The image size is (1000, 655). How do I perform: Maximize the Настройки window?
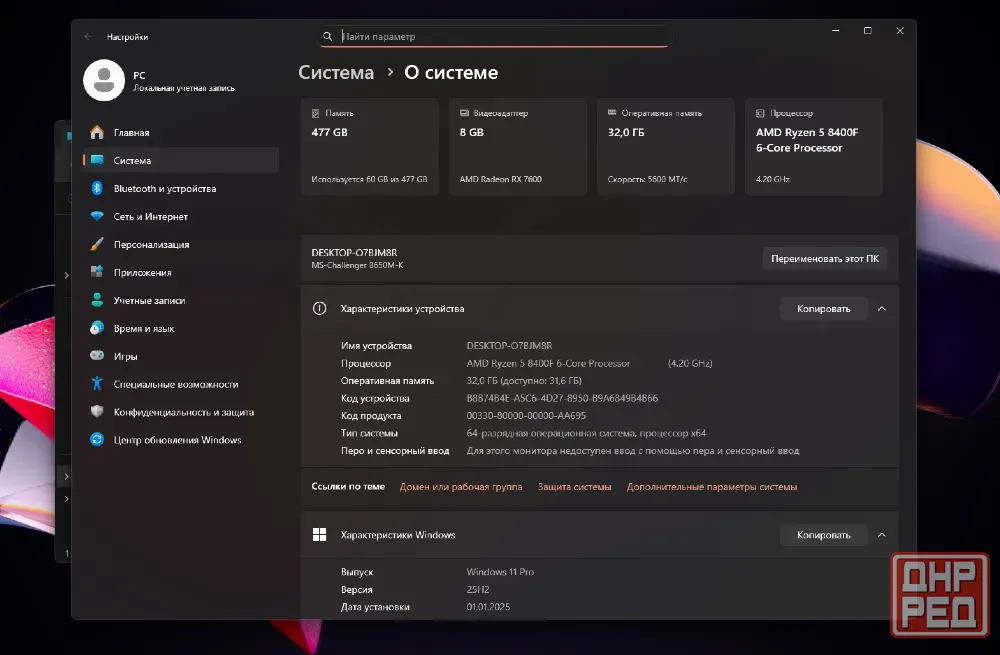[x=867, y=31]
